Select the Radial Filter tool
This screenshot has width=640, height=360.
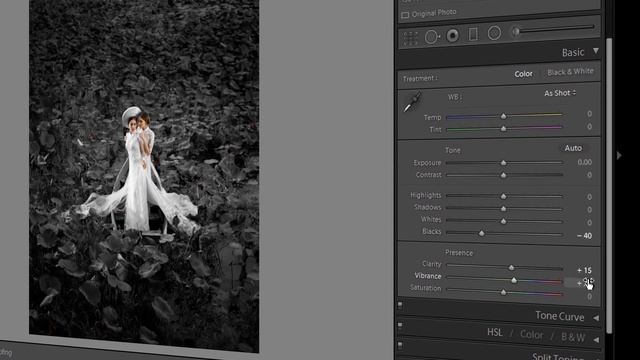[494, 33]
